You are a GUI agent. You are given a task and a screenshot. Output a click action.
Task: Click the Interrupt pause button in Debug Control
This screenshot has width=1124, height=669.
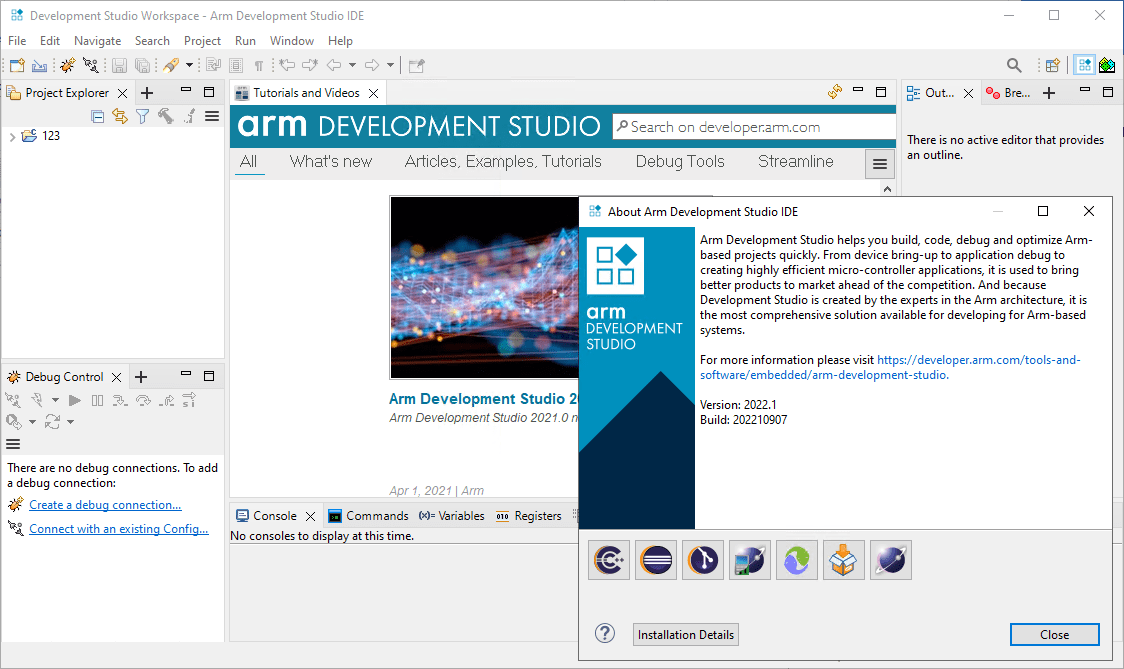(x=97, y=401)
